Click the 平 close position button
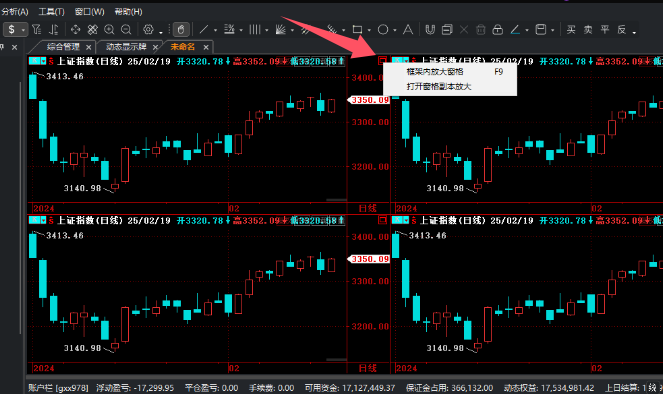 [x=605, y=30]
